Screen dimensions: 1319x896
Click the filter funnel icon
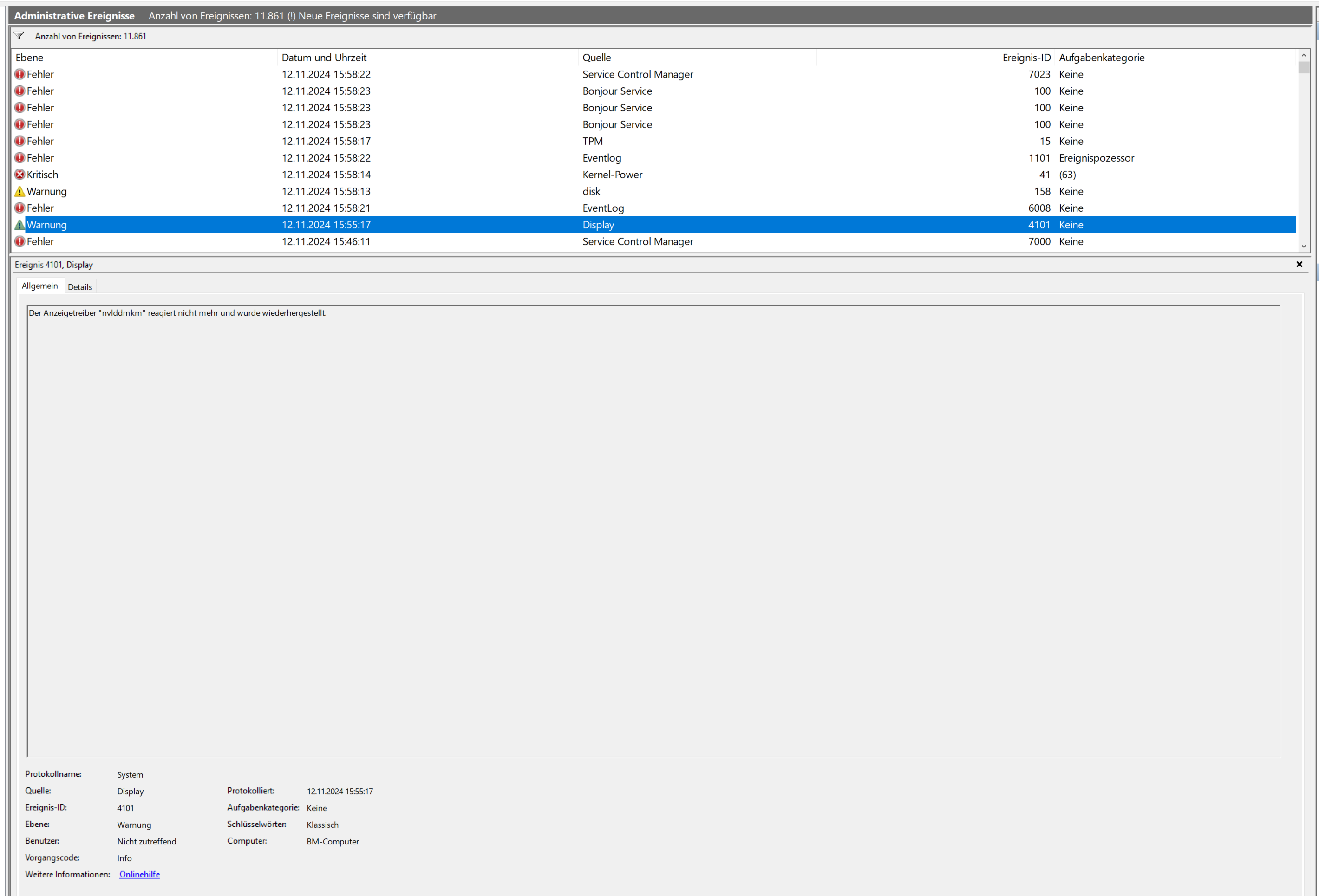pos(19,36)
